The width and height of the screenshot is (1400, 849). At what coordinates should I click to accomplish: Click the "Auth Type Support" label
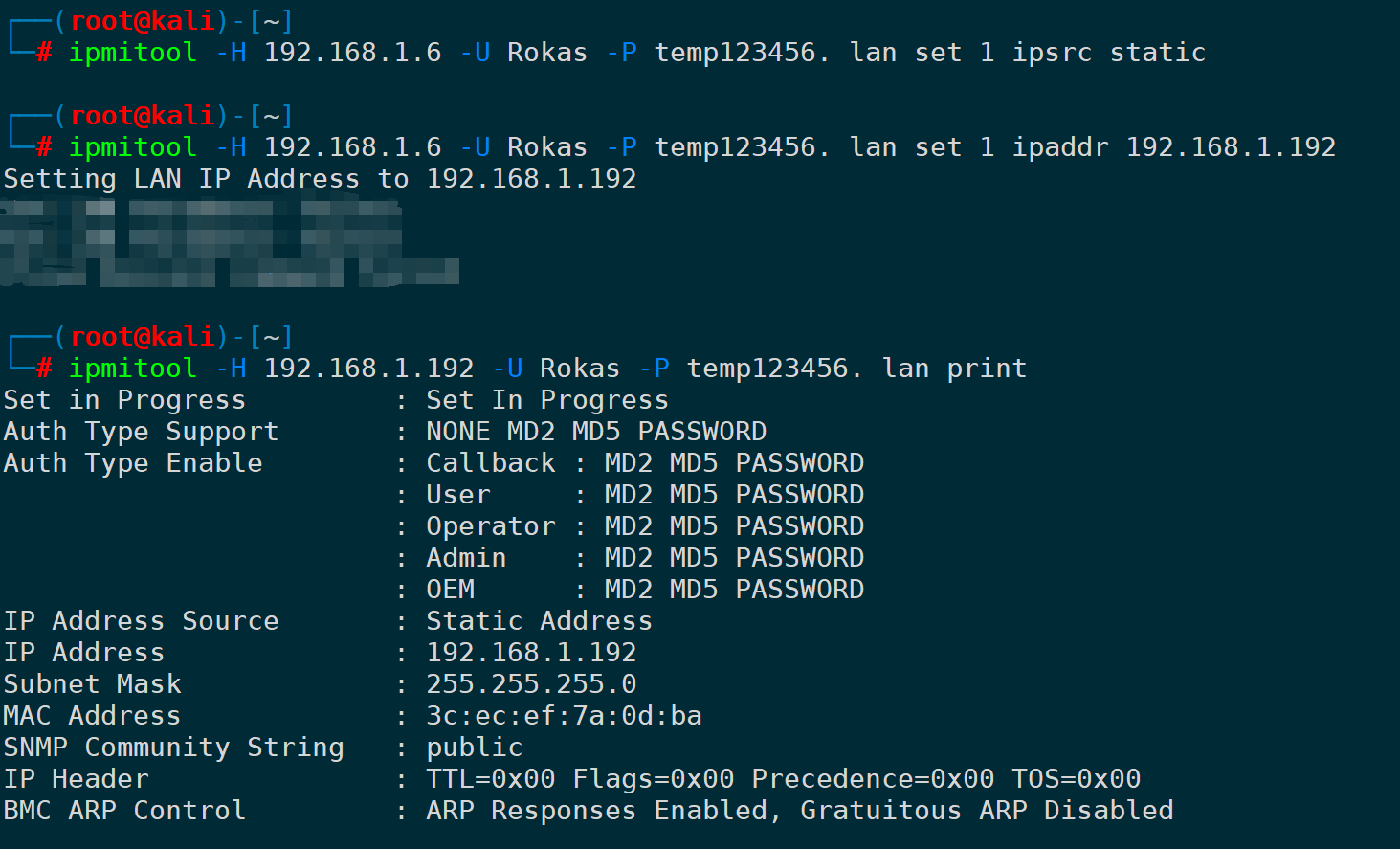141,432
